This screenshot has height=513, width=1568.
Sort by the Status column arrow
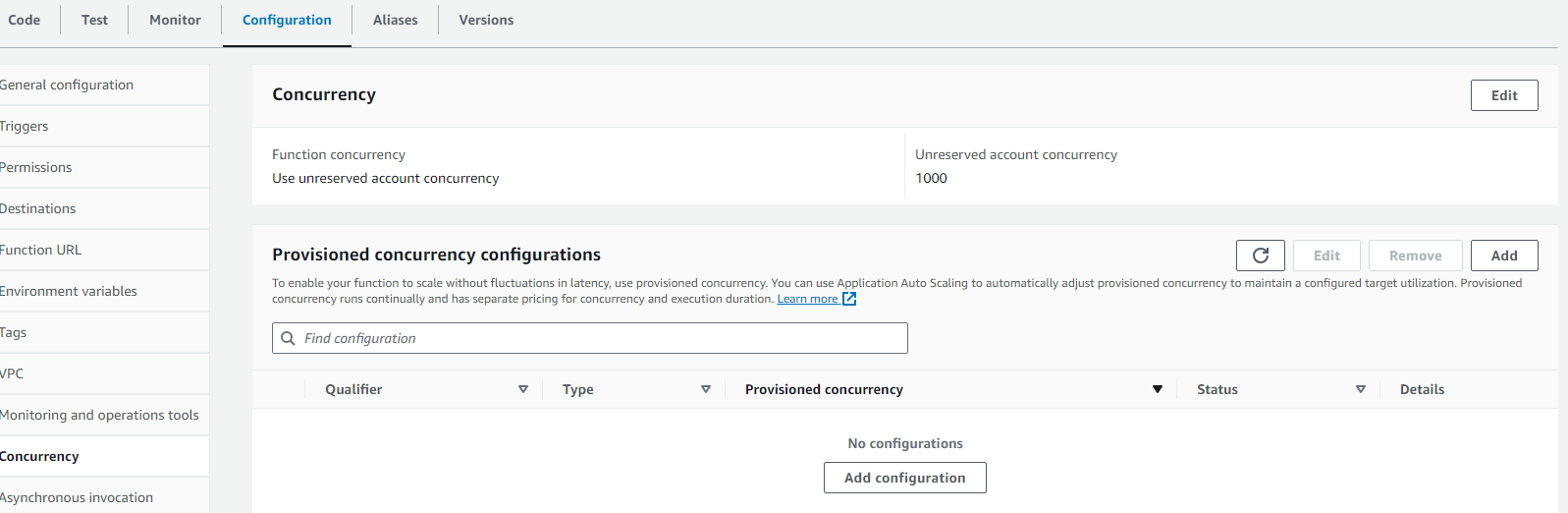[x=1361, y=389]
